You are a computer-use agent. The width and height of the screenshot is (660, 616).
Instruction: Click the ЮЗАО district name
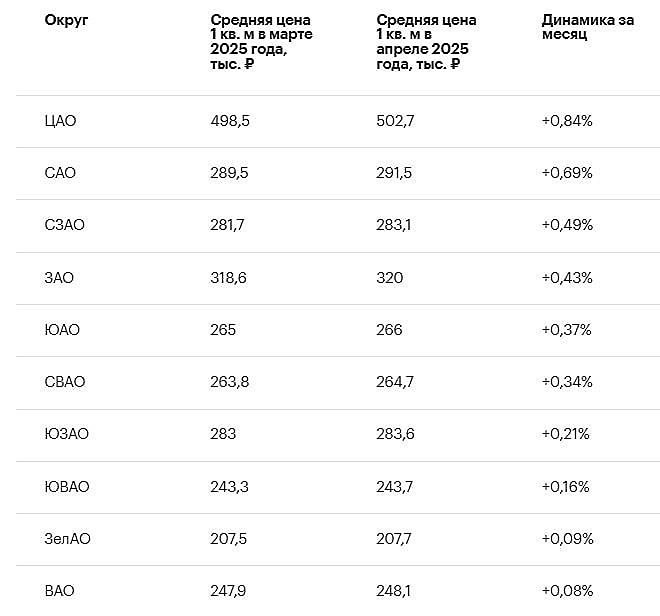(67, 434)
